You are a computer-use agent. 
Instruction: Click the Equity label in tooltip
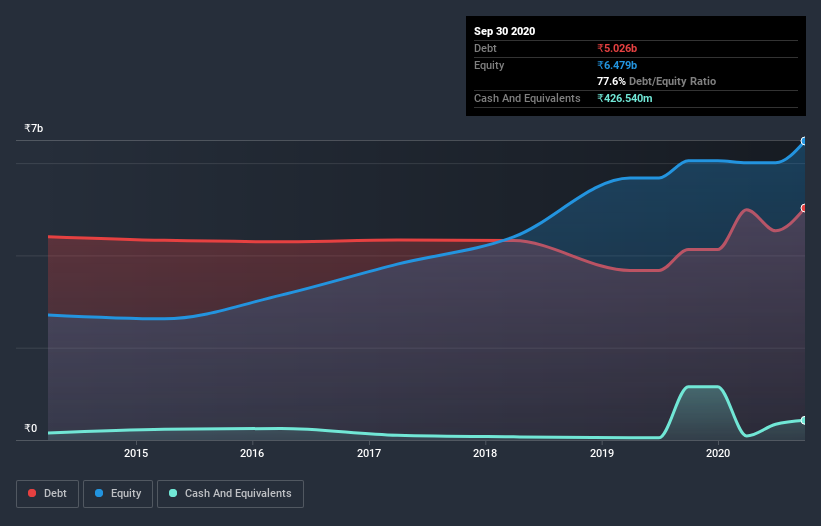tap(489, 65)
